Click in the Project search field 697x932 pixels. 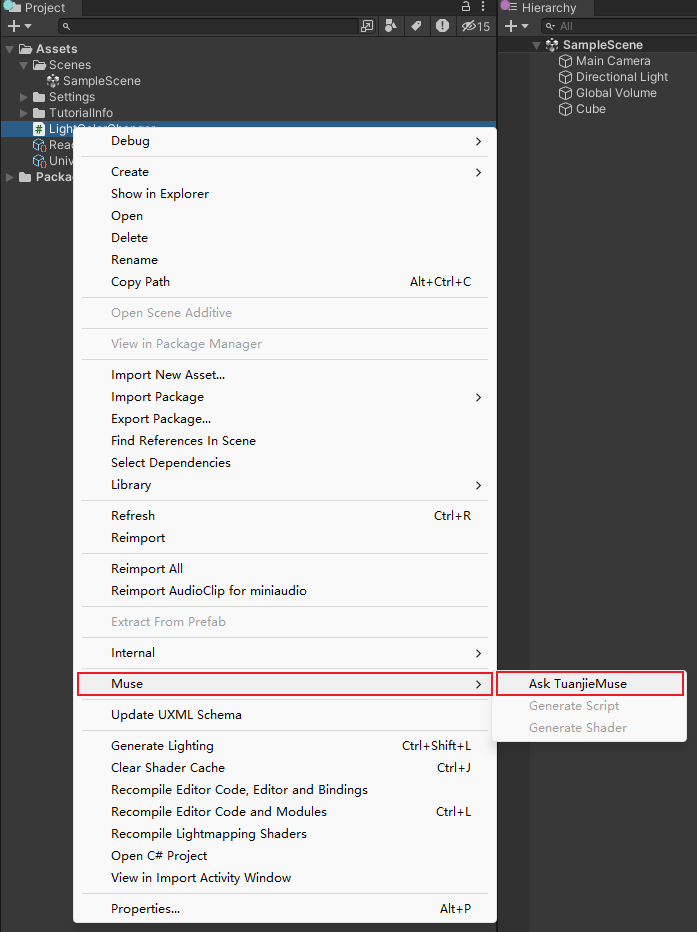(x=210, y=26)
